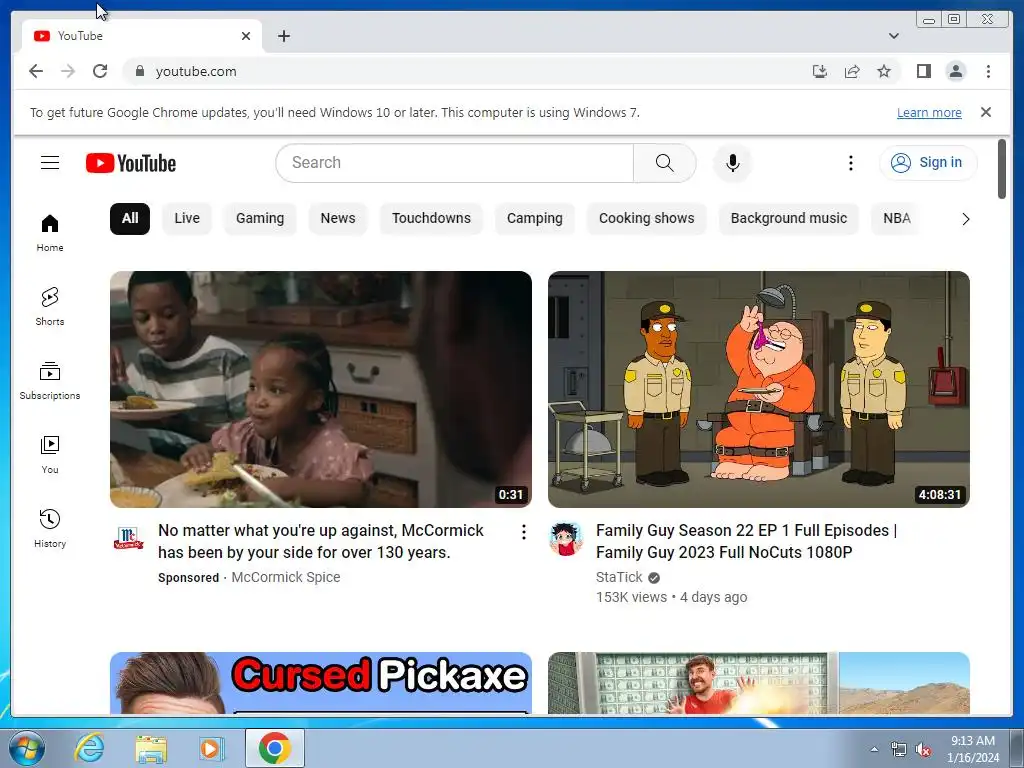Screen dimensions: 1024x768
Task: Click the StaTick channel avatar
Action: tap(566, 538)
